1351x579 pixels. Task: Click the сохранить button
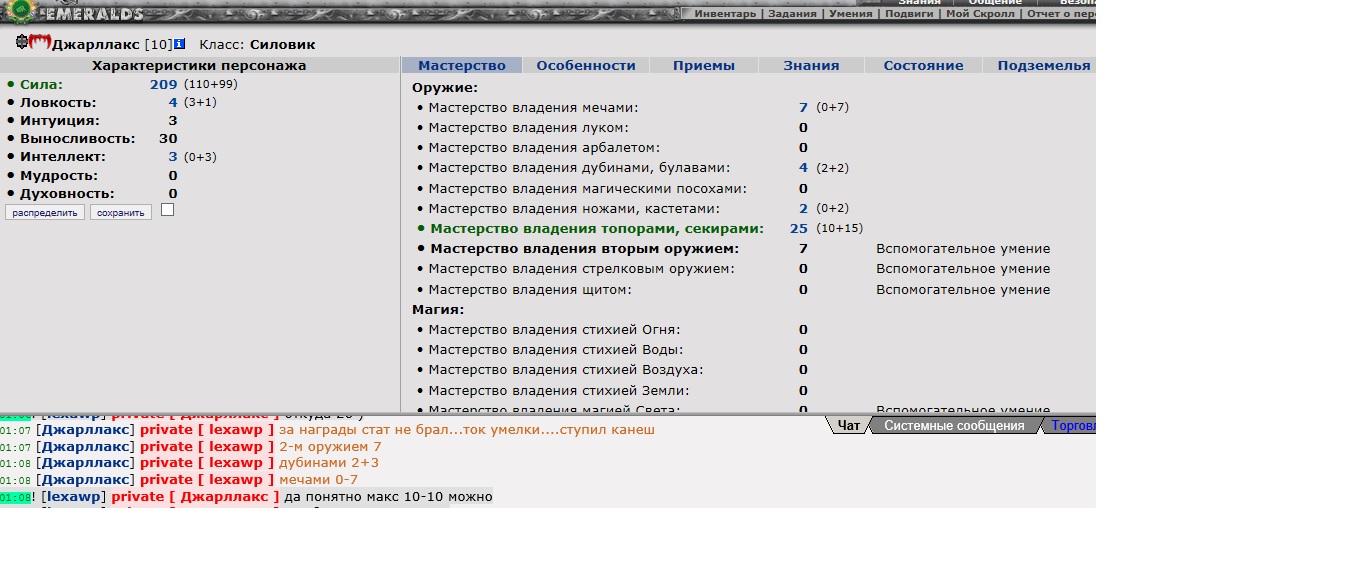[x=121, y=212]
